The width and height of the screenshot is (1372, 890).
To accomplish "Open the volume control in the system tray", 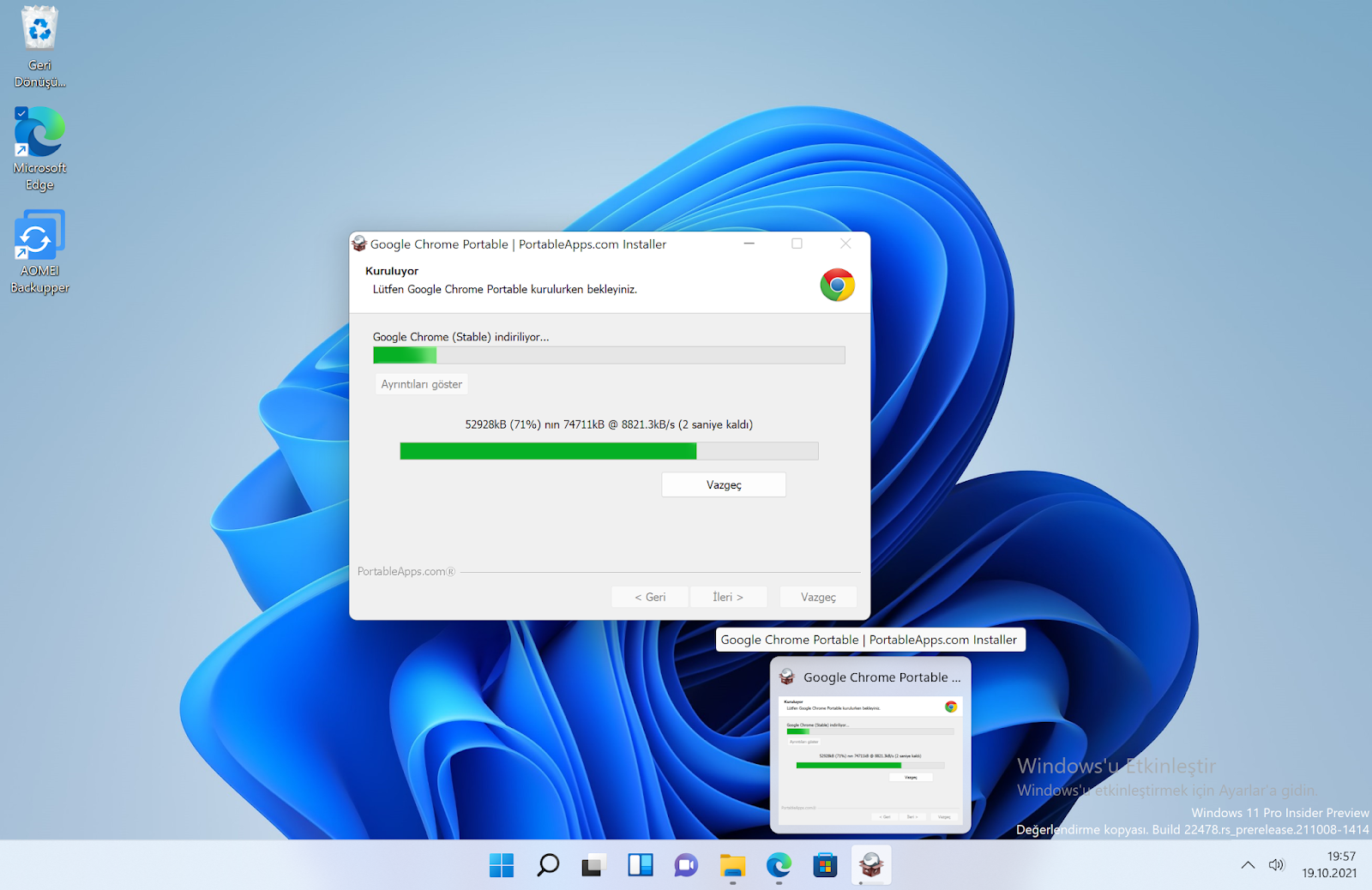I will pos(1276,865).
